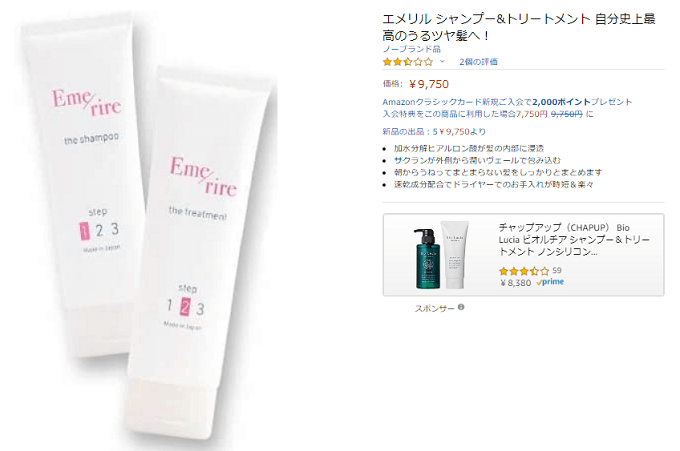The width and height of the screenshot is (680, 451).
Task: Click the Emerire shampoo tube image
Action: [x=85, y=182]
